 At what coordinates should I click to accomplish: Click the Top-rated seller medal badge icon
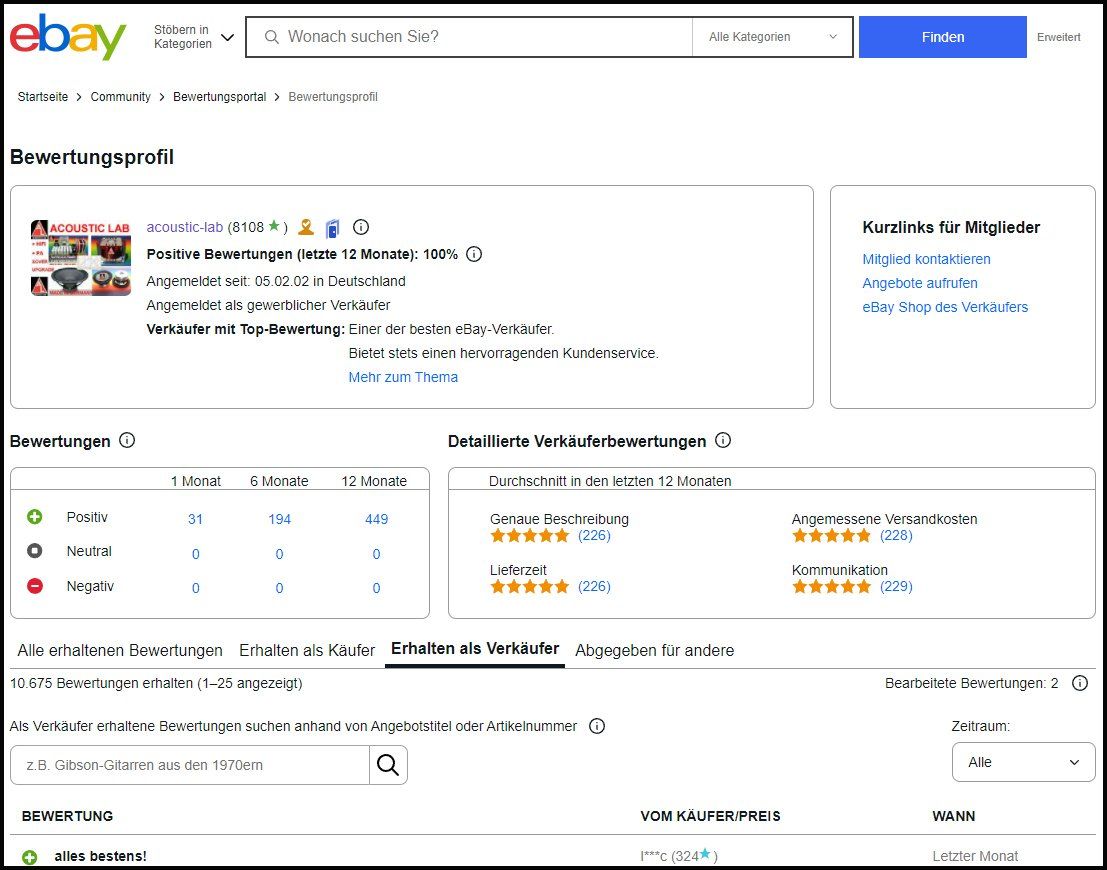[x=306, y=227]
